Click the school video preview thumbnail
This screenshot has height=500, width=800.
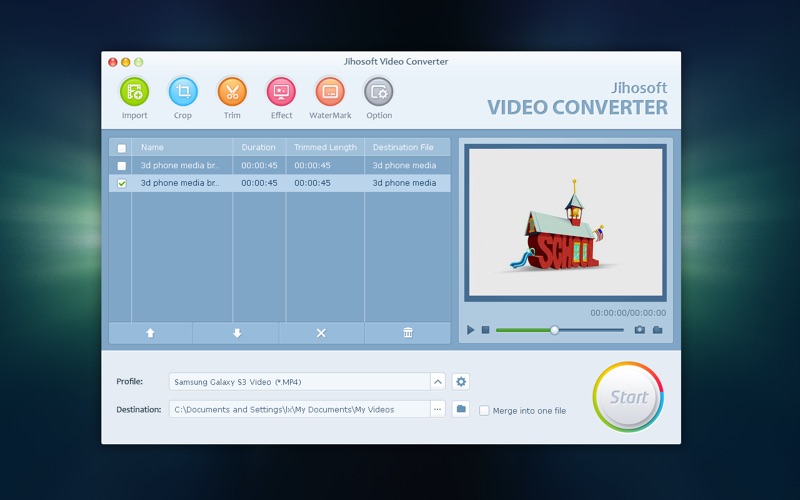pos(565,222)
